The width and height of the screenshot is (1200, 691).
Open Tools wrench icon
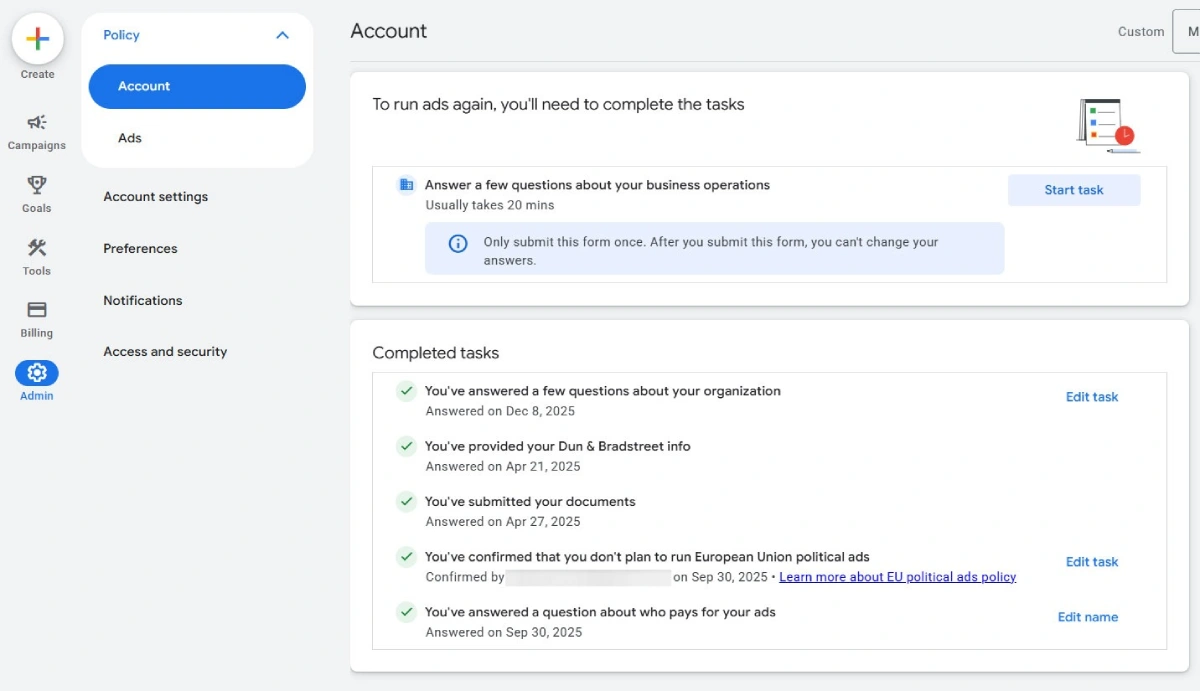pos(37,247)
